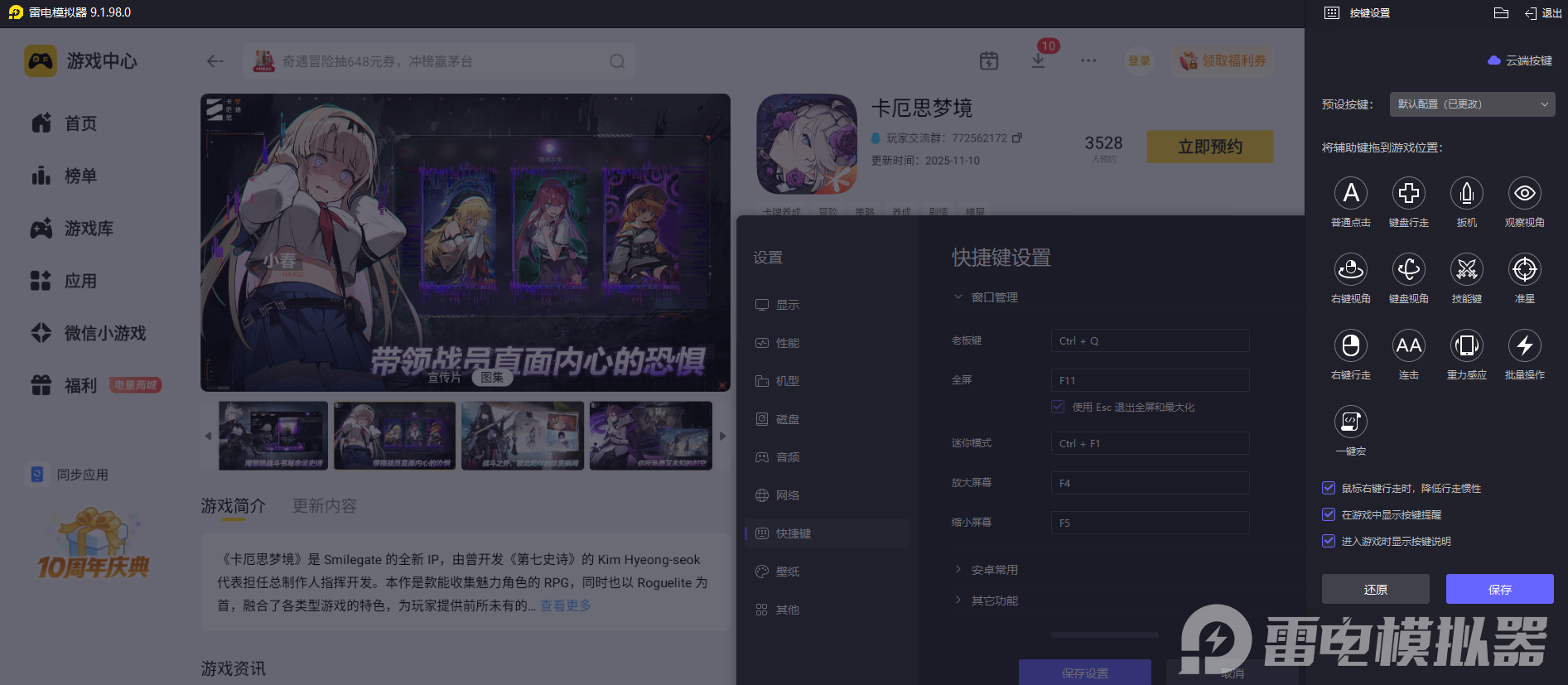This screenshot has height=685, width=1568.
Task: Toggle 在游戏中显示按键提醒 checkbox
Action: click(x=1329, y=514)
